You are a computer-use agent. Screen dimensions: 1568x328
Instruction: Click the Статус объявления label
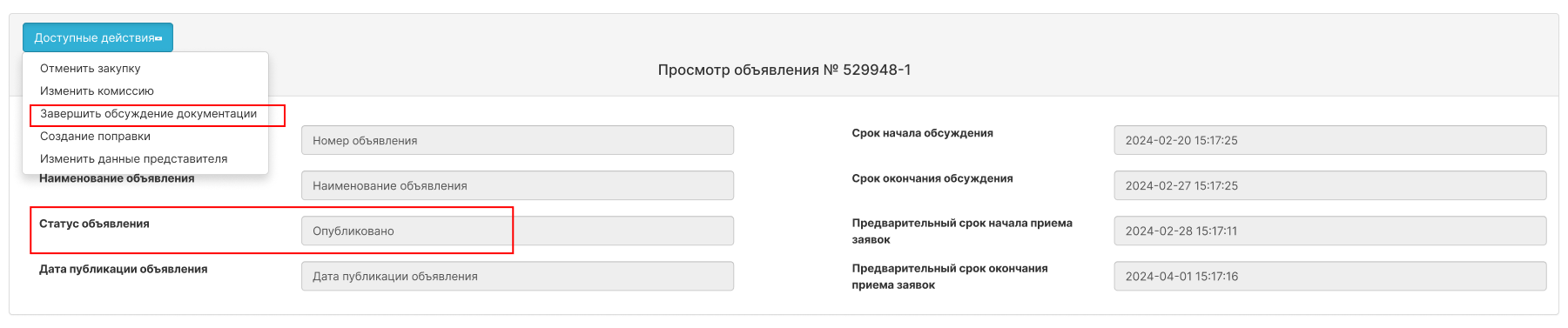pos(94,224)
